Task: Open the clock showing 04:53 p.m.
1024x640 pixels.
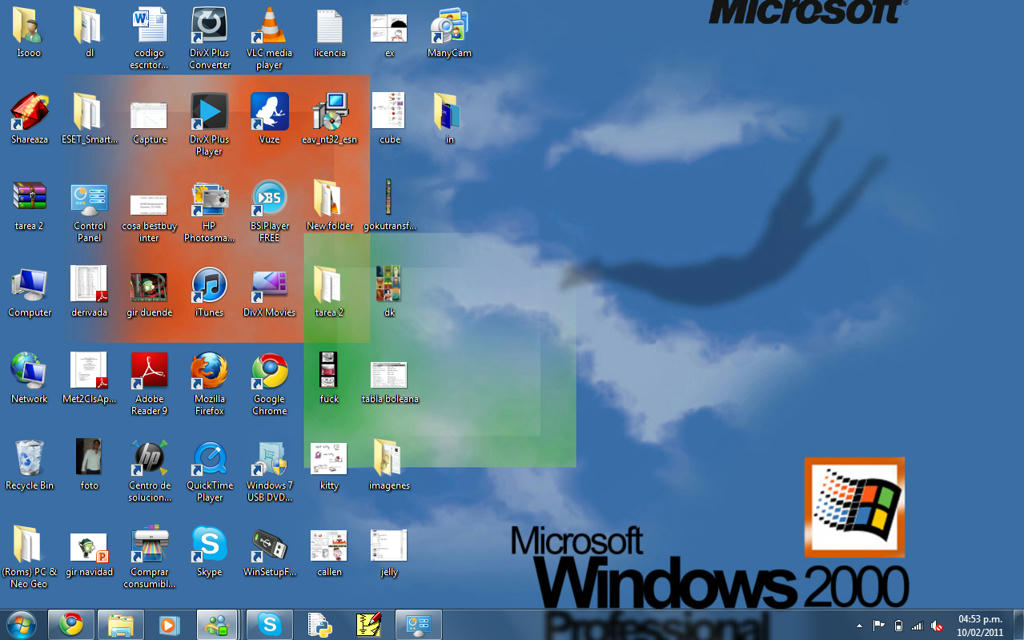Action: (x=977, y=625)
